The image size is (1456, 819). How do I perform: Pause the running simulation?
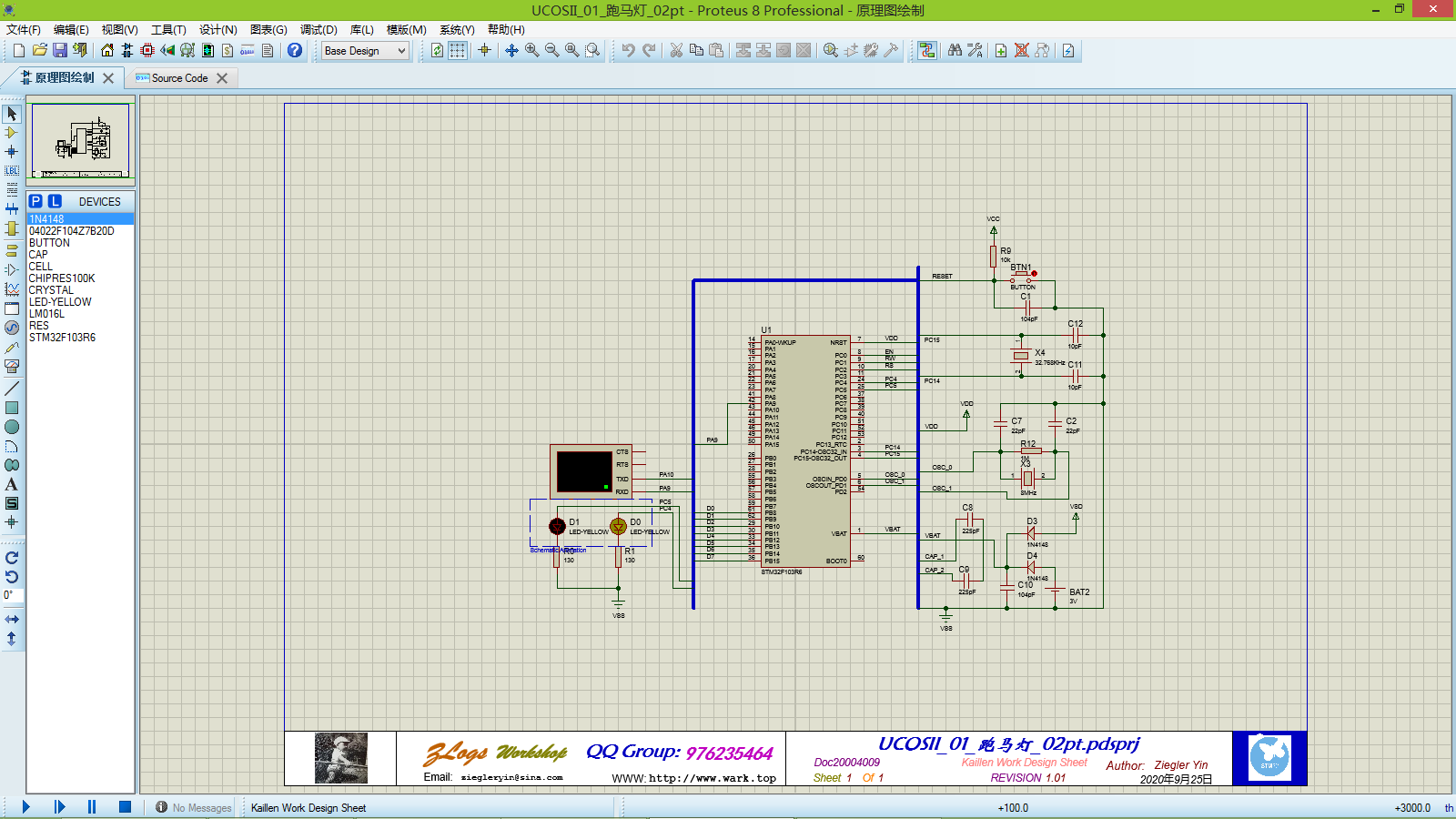[91, 806]
